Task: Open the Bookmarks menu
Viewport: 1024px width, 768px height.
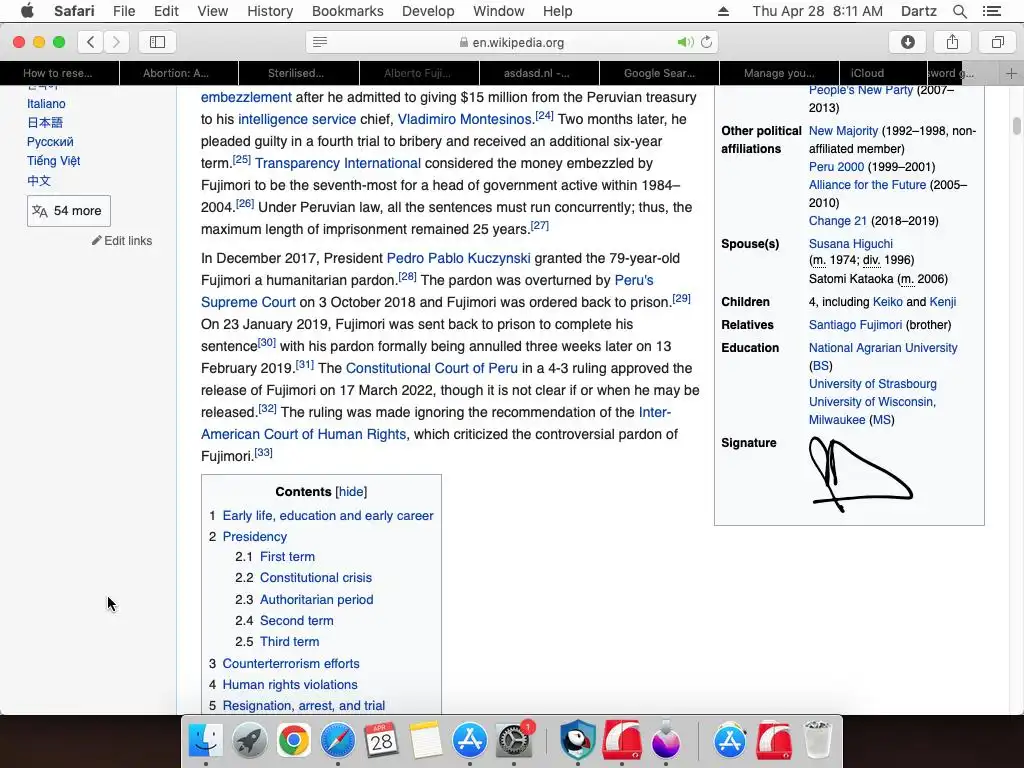Action: [347, 11]
